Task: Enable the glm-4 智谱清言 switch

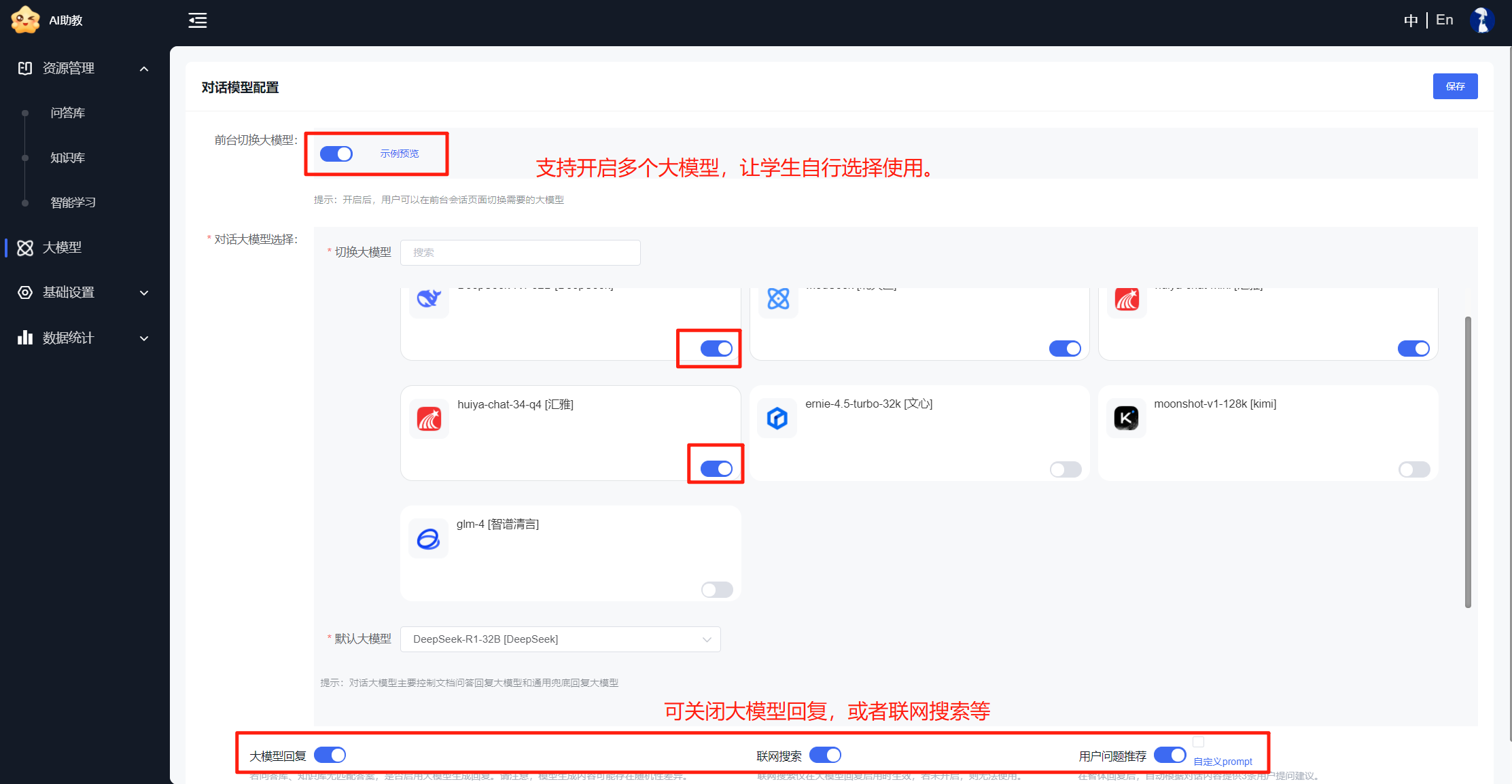Action: click(x=717, y=590)
